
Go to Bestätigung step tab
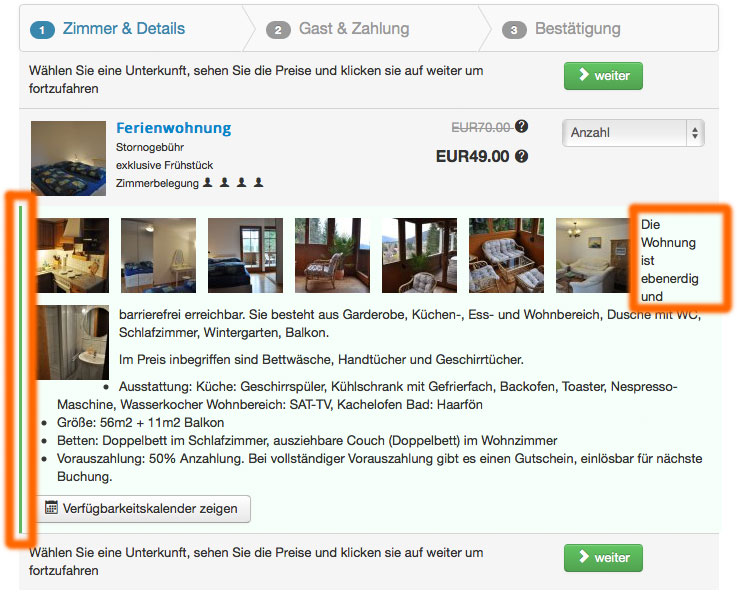[578, 29]
